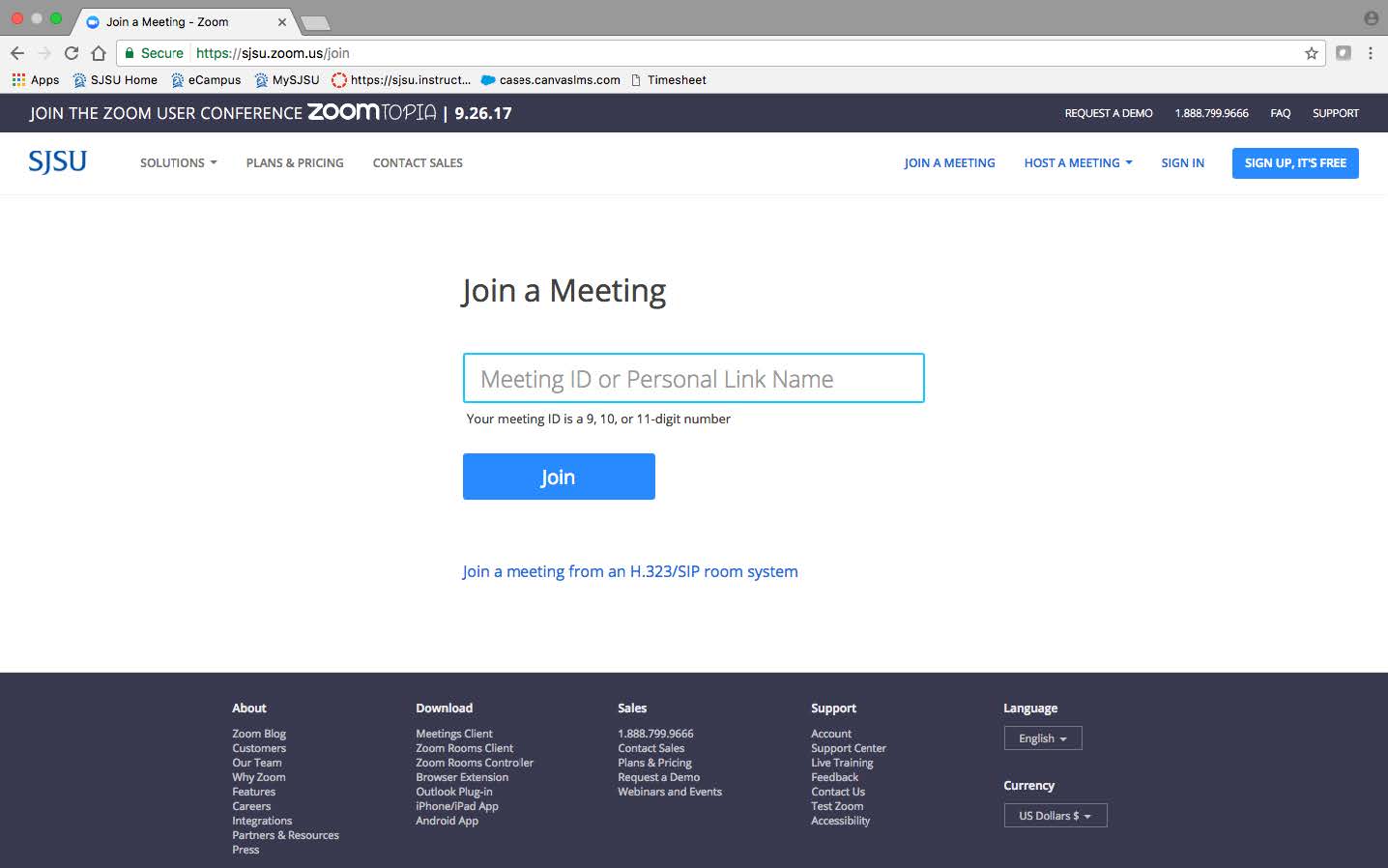The width and height of the screenshot is (1388, 868).
Task: Open the Solutions dropdown menu
Action: point(178,162)
